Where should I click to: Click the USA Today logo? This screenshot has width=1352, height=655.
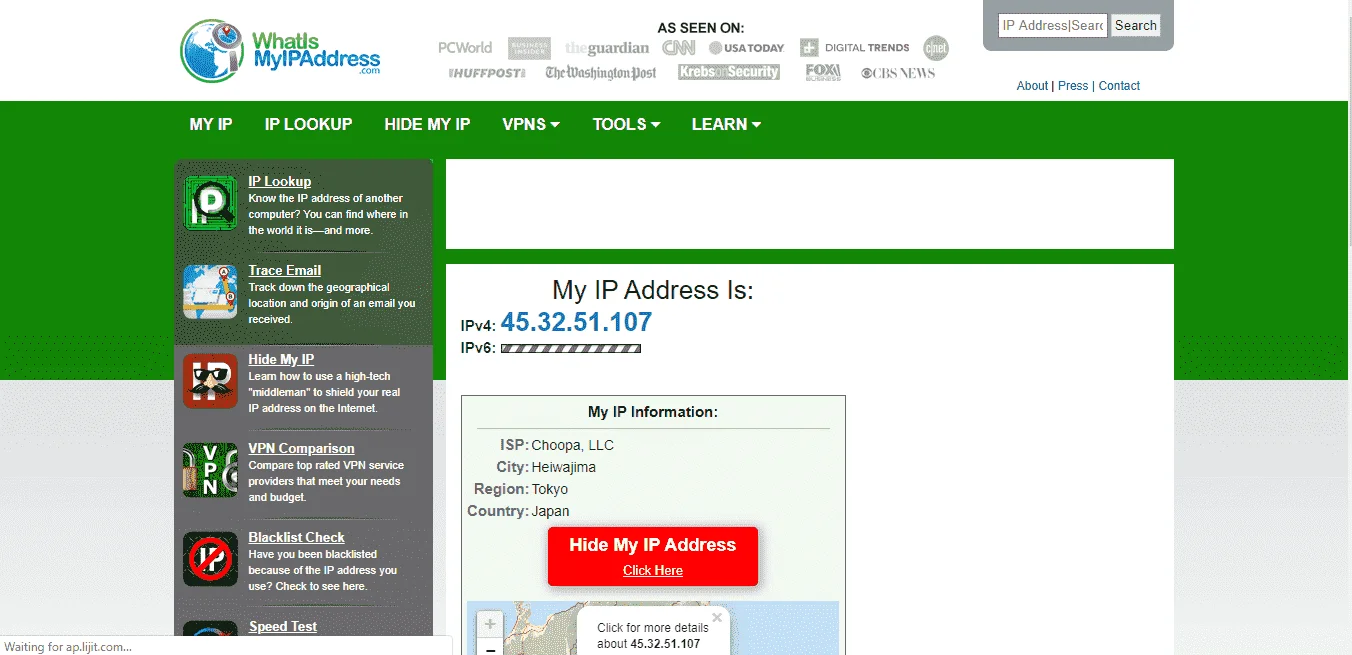tap(747, 48)
